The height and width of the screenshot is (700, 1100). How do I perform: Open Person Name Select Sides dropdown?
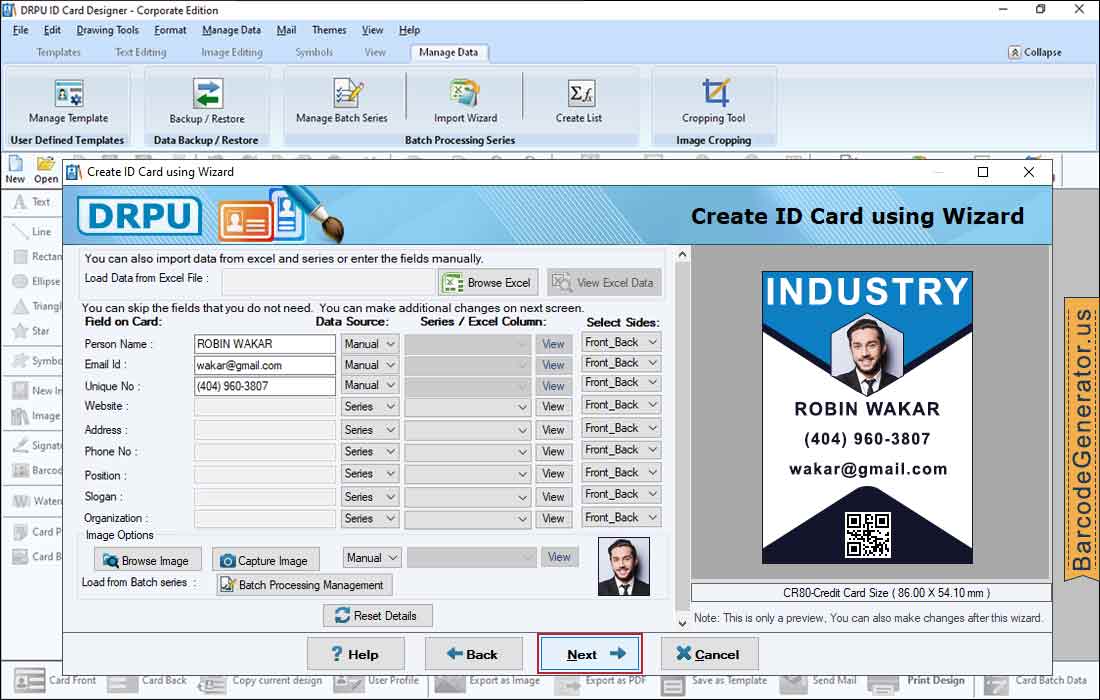(621, 342)
